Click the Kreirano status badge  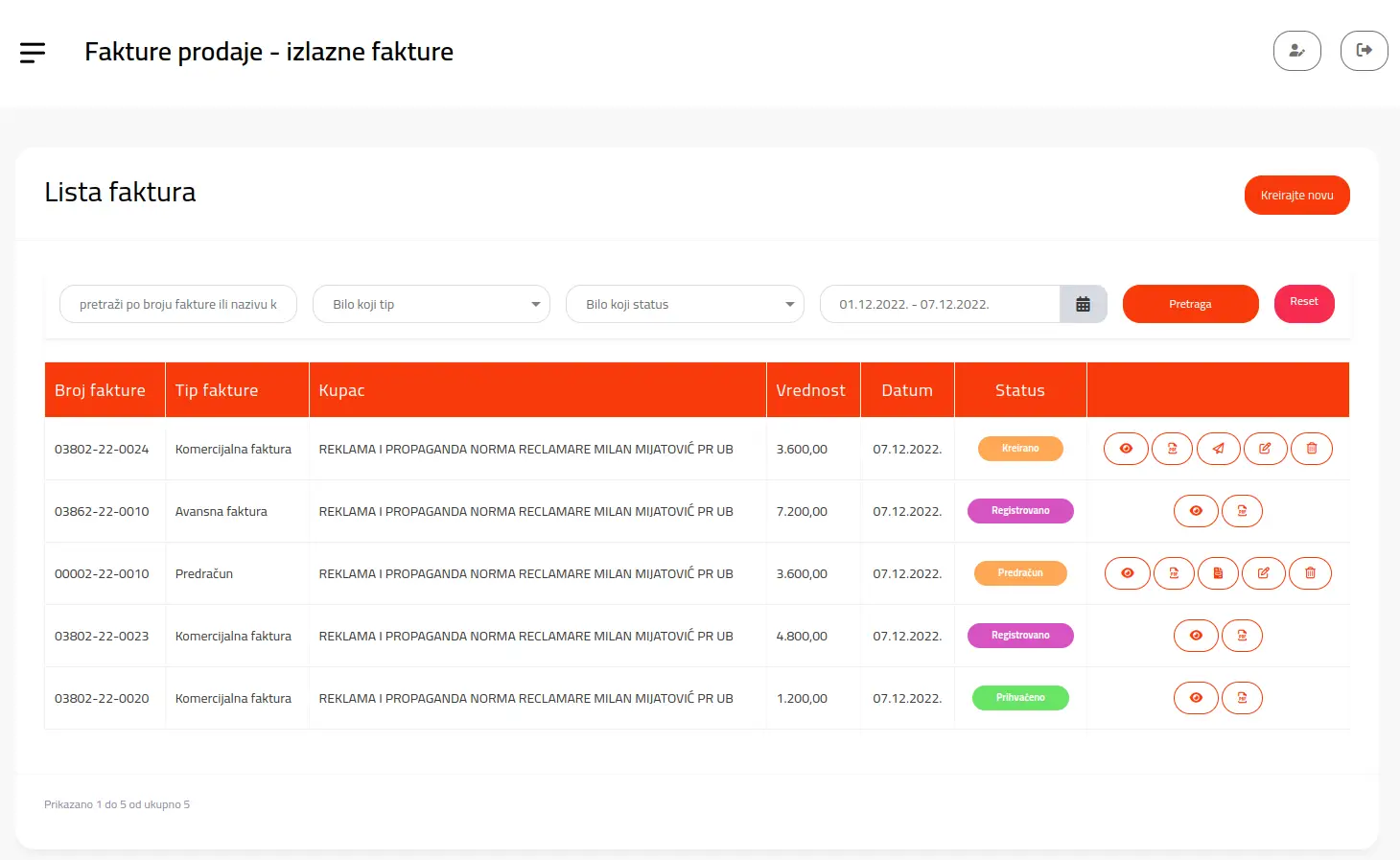point(1020,449)
